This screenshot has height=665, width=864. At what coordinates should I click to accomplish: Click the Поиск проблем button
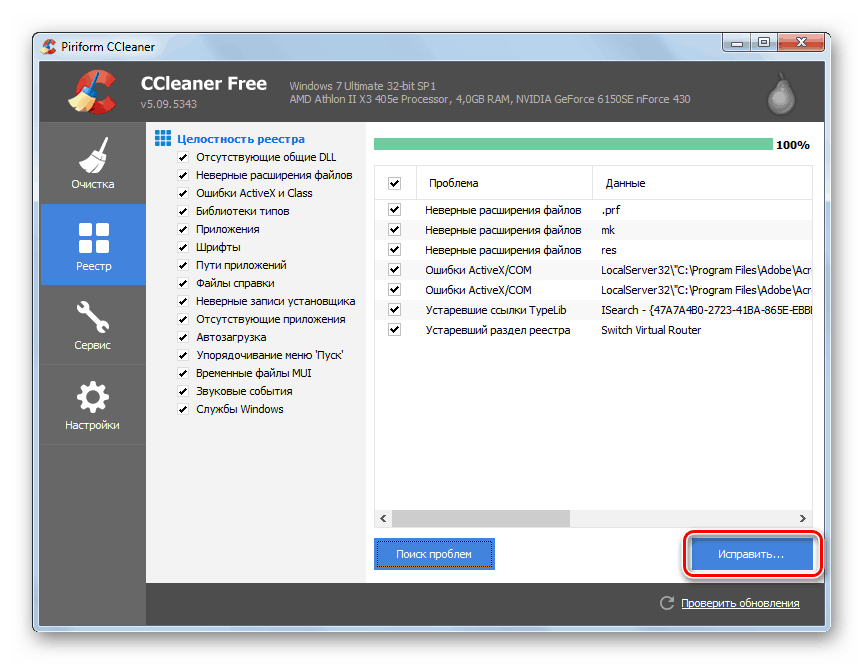pos(434,554)
